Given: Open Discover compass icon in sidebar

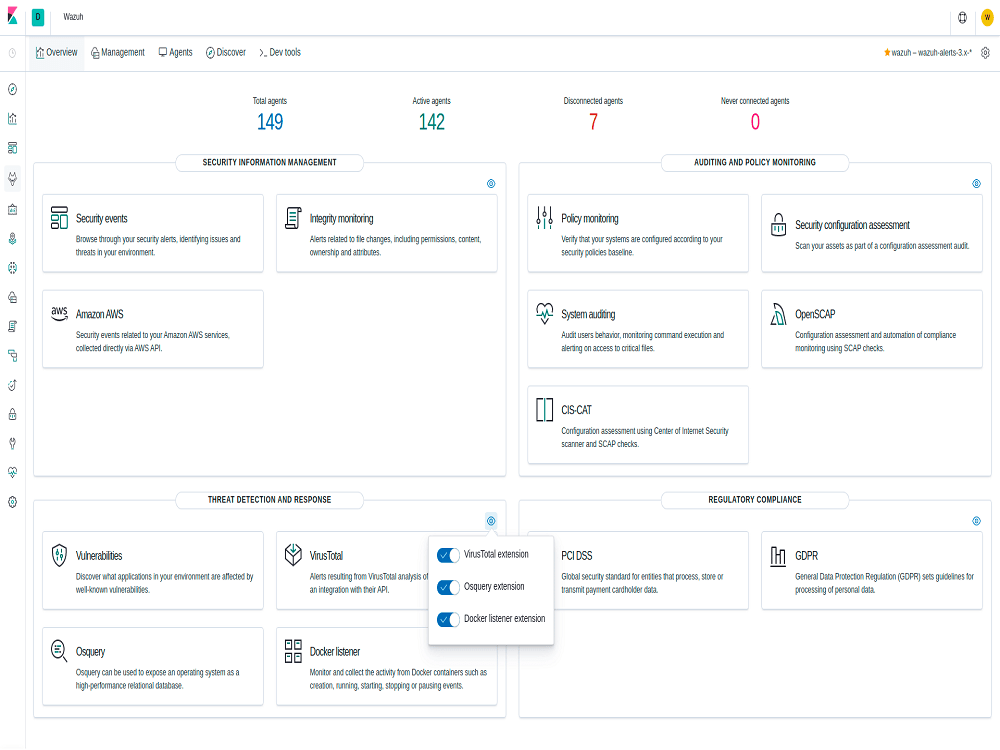Looking at the screenshot, I should tap(12, 89).
